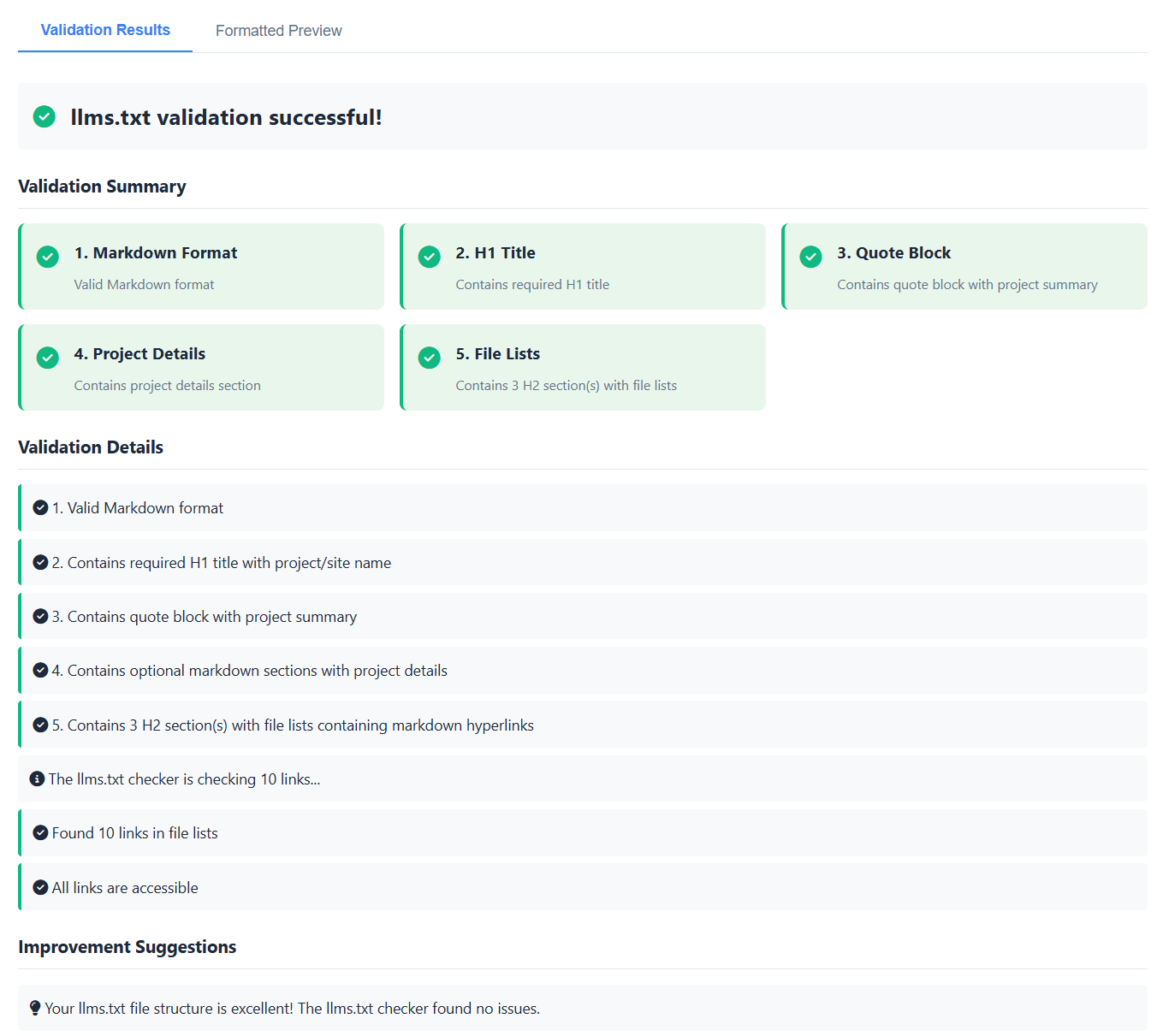Click check icon beside '3. Contains quote block with project summary'

coord(40,616)
